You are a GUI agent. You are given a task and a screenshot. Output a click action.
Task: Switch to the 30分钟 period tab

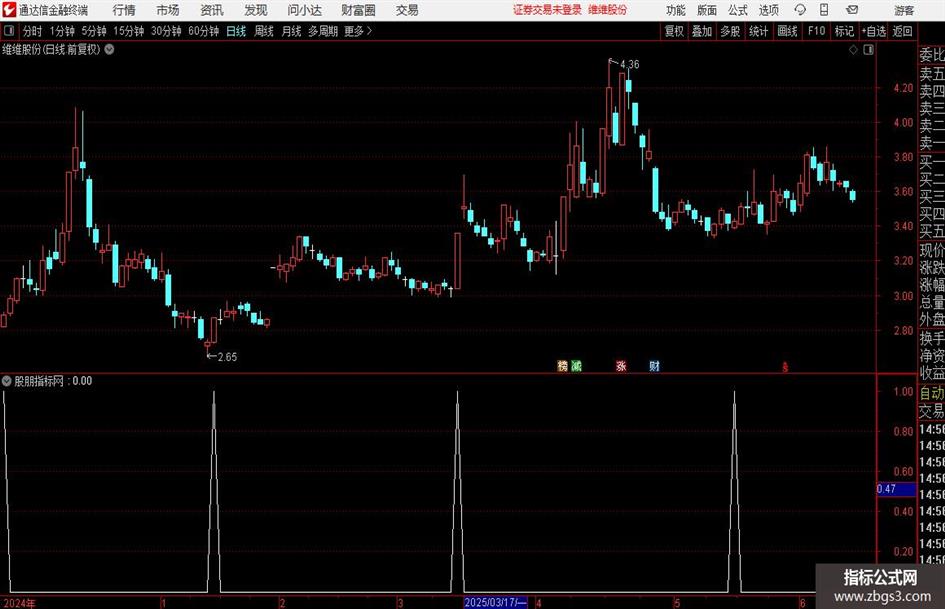pyautogui.click(x=166, y=31)
